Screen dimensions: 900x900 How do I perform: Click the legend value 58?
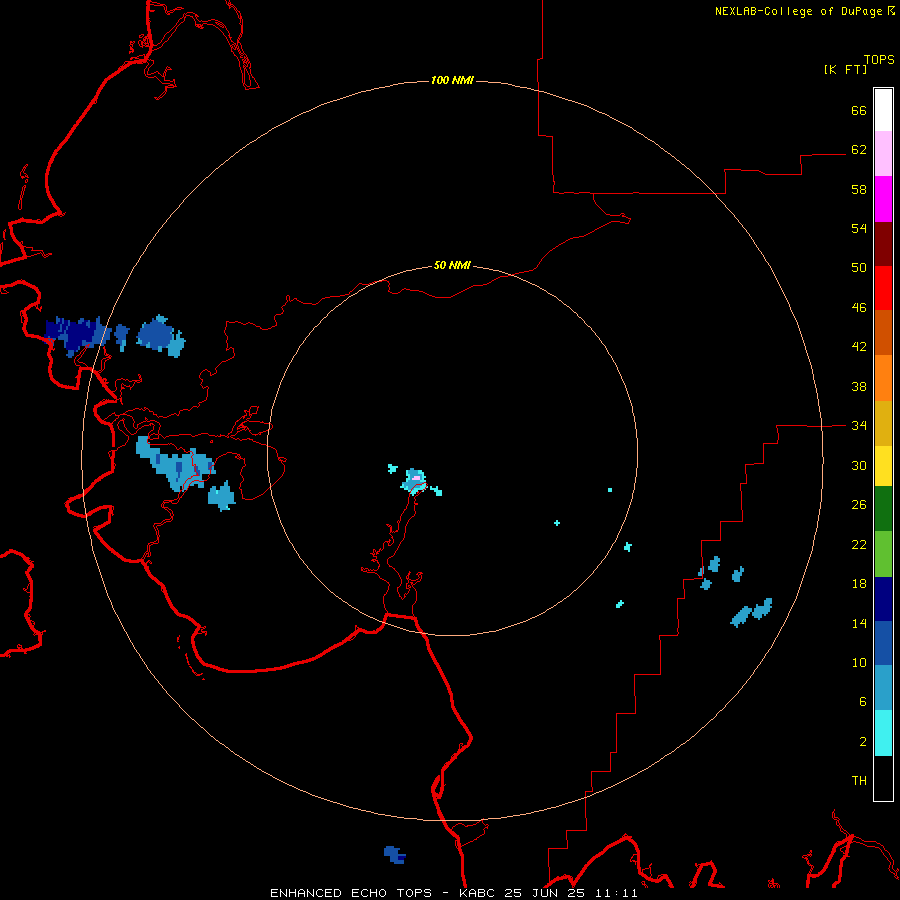pos(859,189)
